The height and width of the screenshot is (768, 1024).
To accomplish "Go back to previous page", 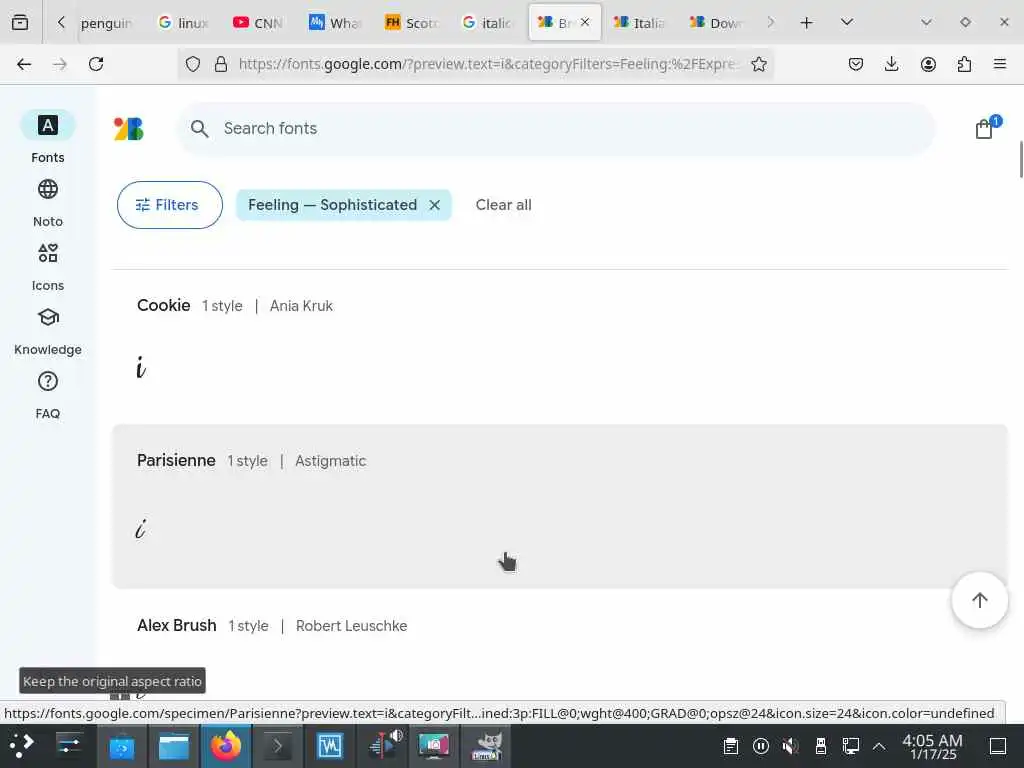I will (x=24, y=64).
